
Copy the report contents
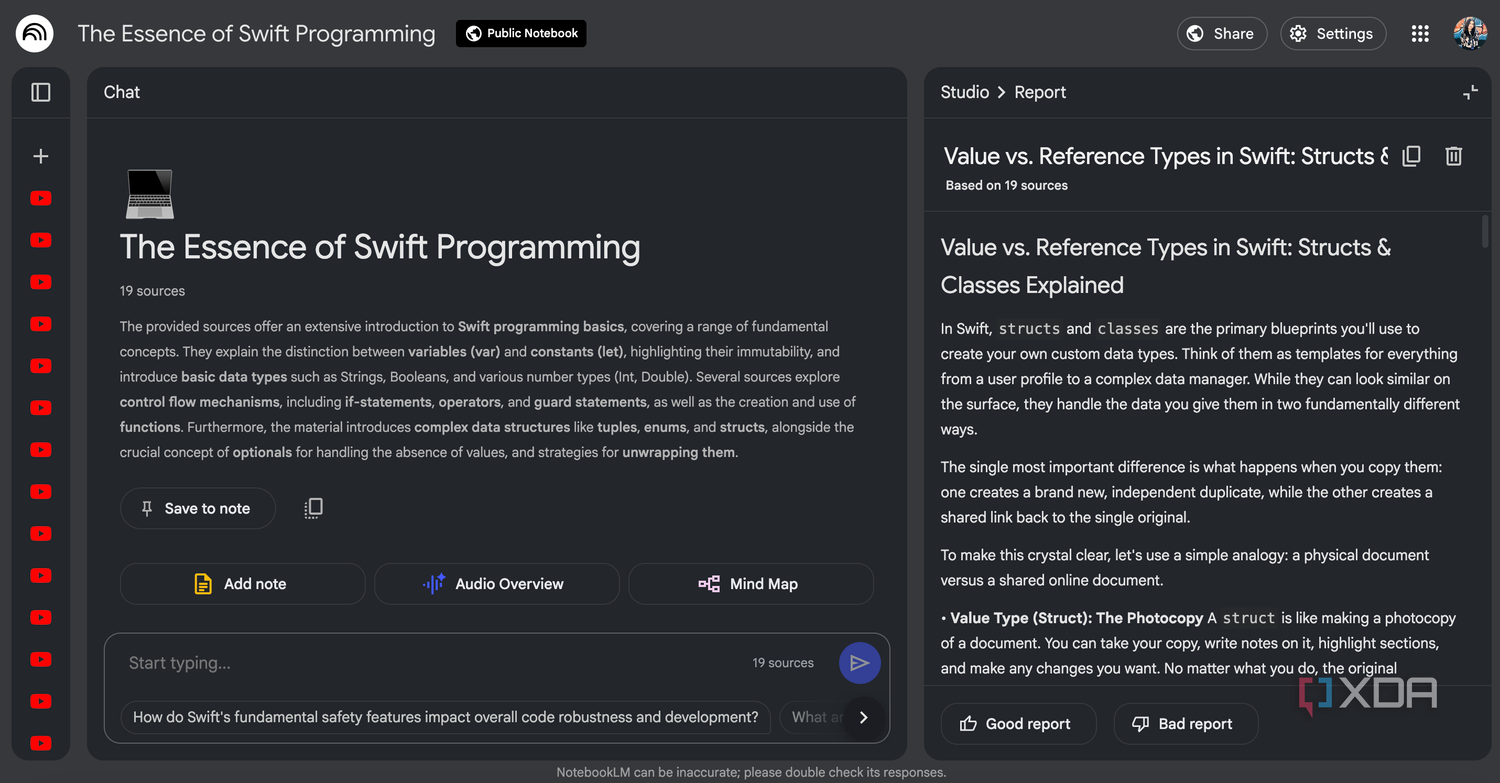point(1411,156)
